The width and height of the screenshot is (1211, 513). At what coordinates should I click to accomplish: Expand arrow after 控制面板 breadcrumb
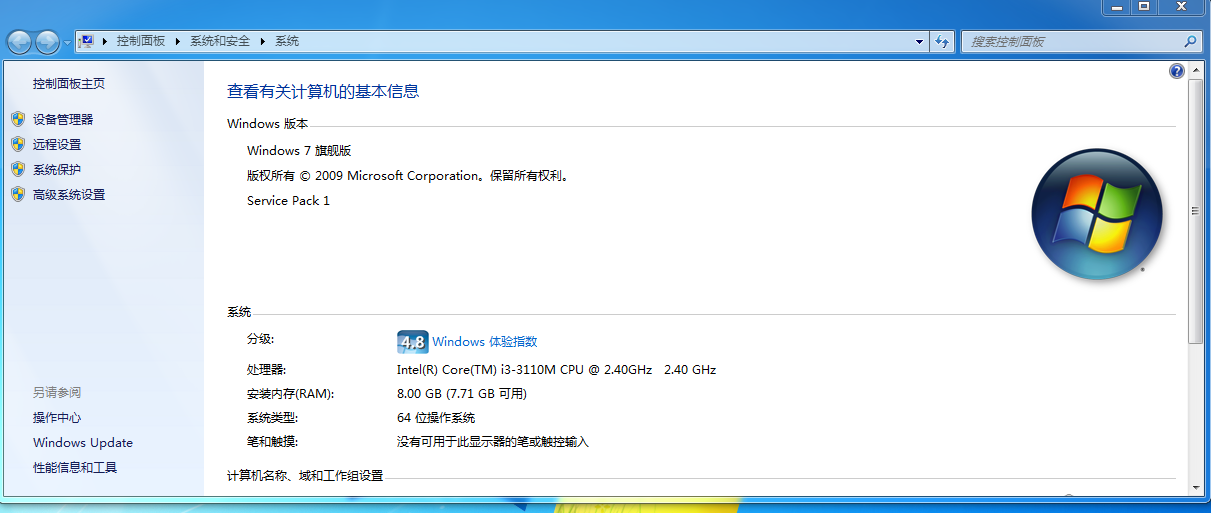(x=178, y=41)
